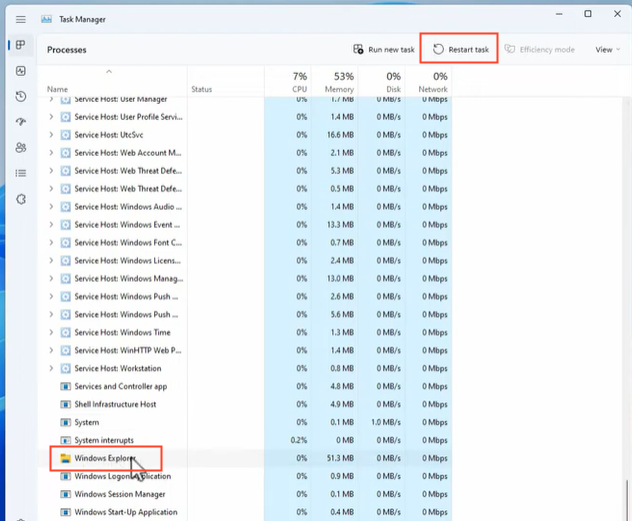
Task: Open the Services page icon
Action: coord(21,199)
